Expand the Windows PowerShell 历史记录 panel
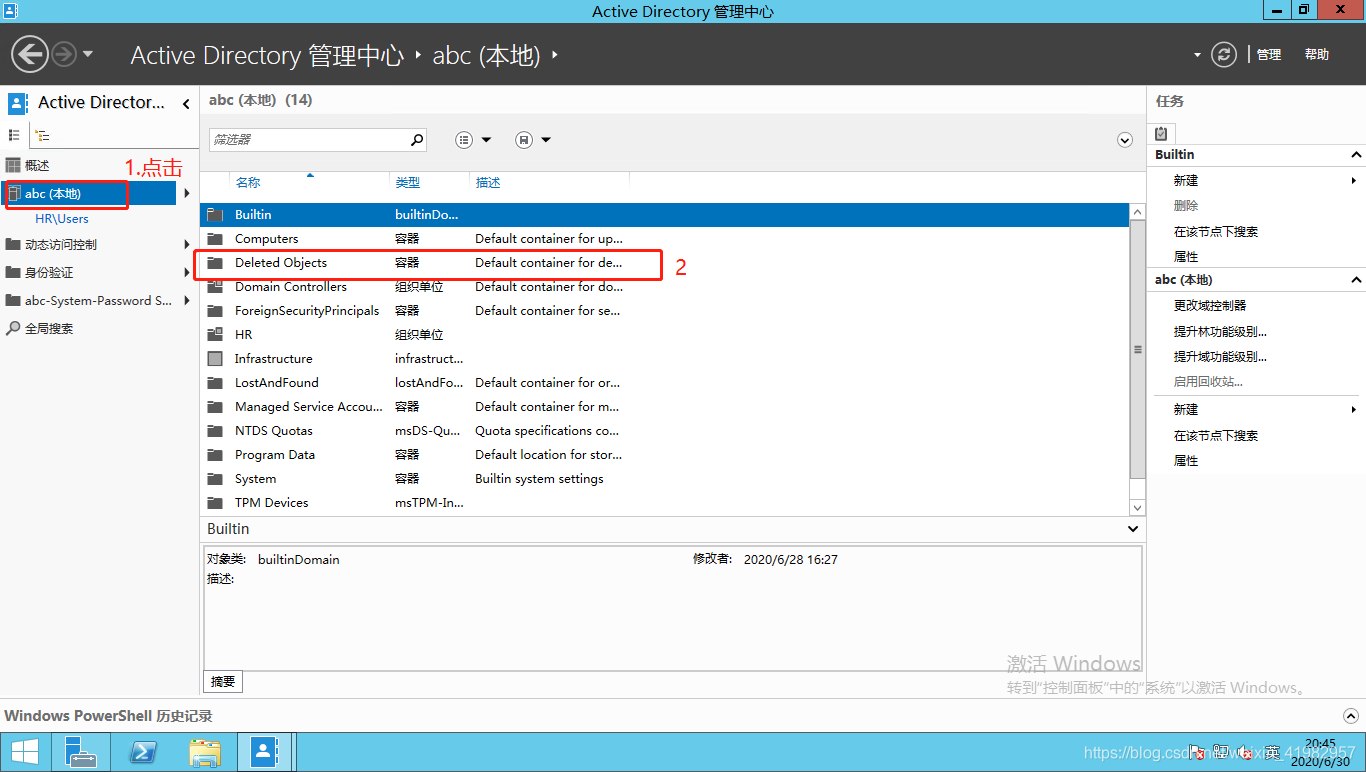Image resolution: width=1366 pixels, height=772 pixels. [1351, 716]
